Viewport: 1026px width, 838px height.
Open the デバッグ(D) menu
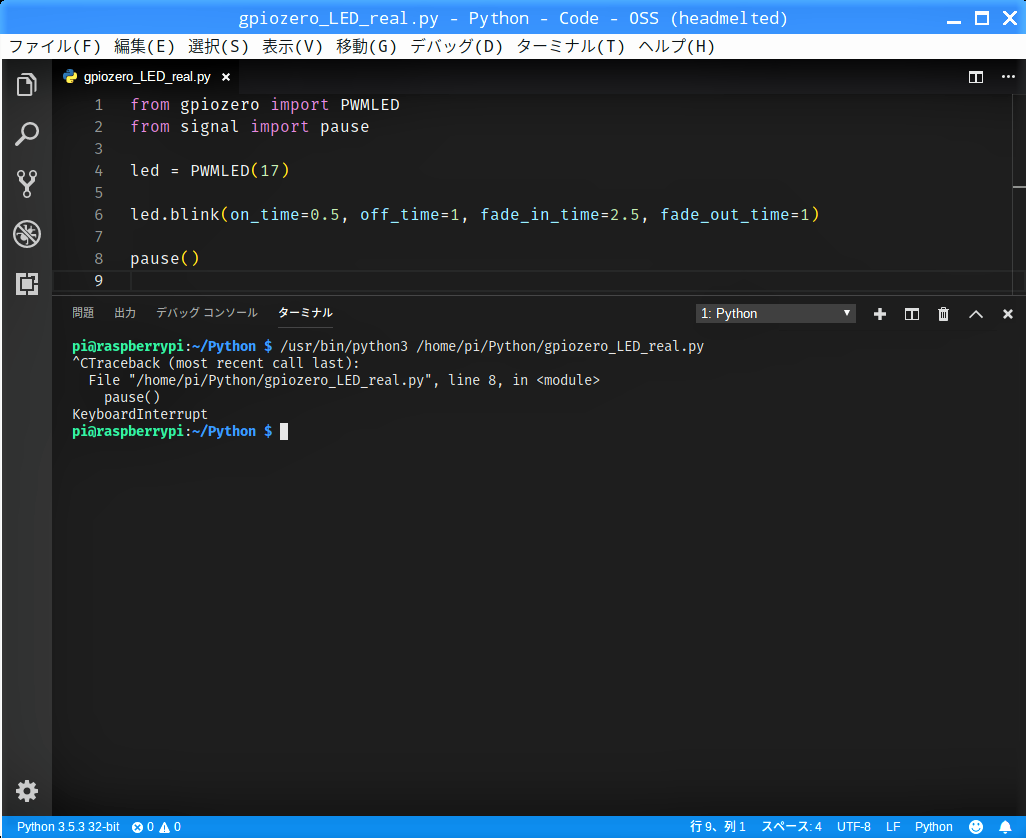pyautogui.click(x=457, y=47)
